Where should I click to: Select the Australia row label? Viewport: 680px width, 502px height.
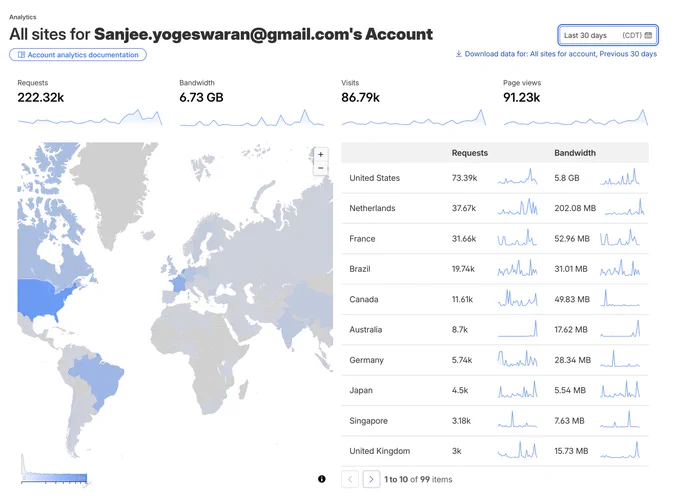pyautogui.click(x=366, y=330)
